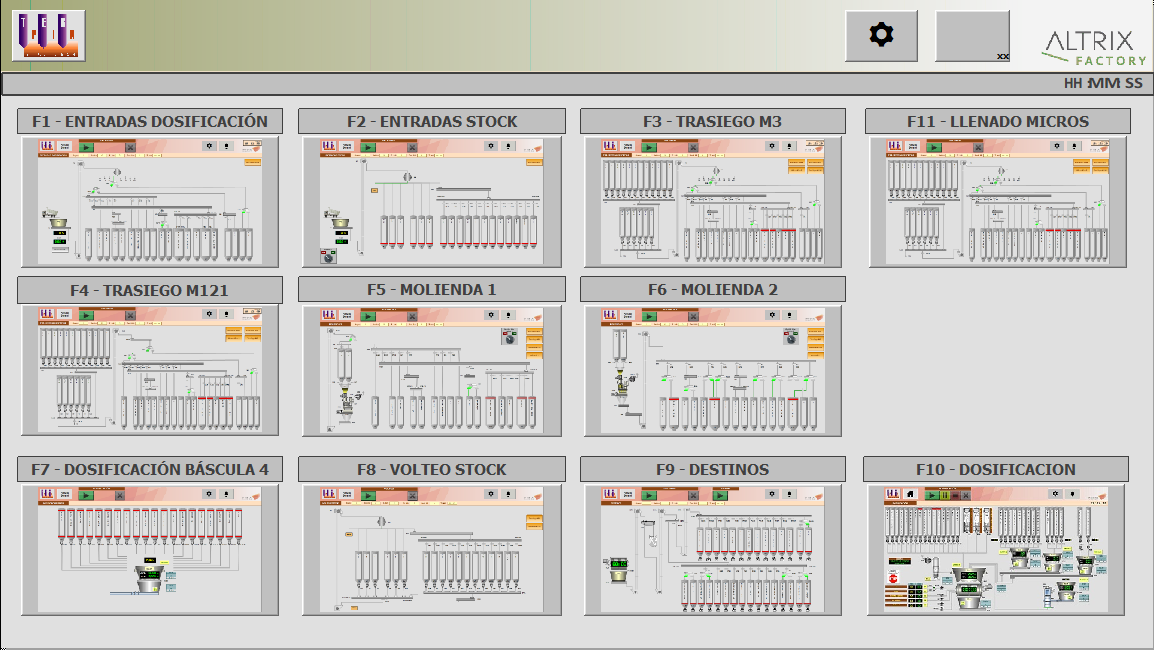Go to F7 - Dosificación Báscula 4 thumbnail
The image size is (1154, 650).
pos(150,550)
